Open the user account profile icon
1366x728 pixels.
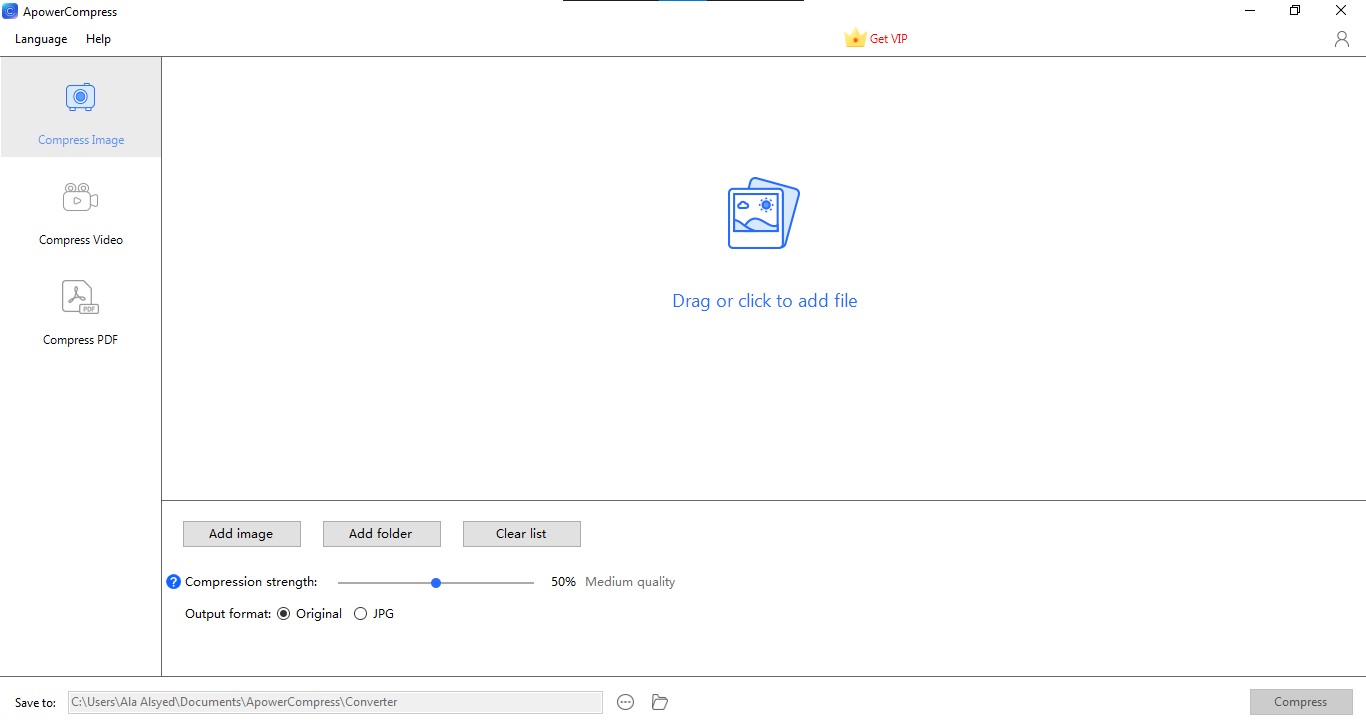coord(1342,39)
